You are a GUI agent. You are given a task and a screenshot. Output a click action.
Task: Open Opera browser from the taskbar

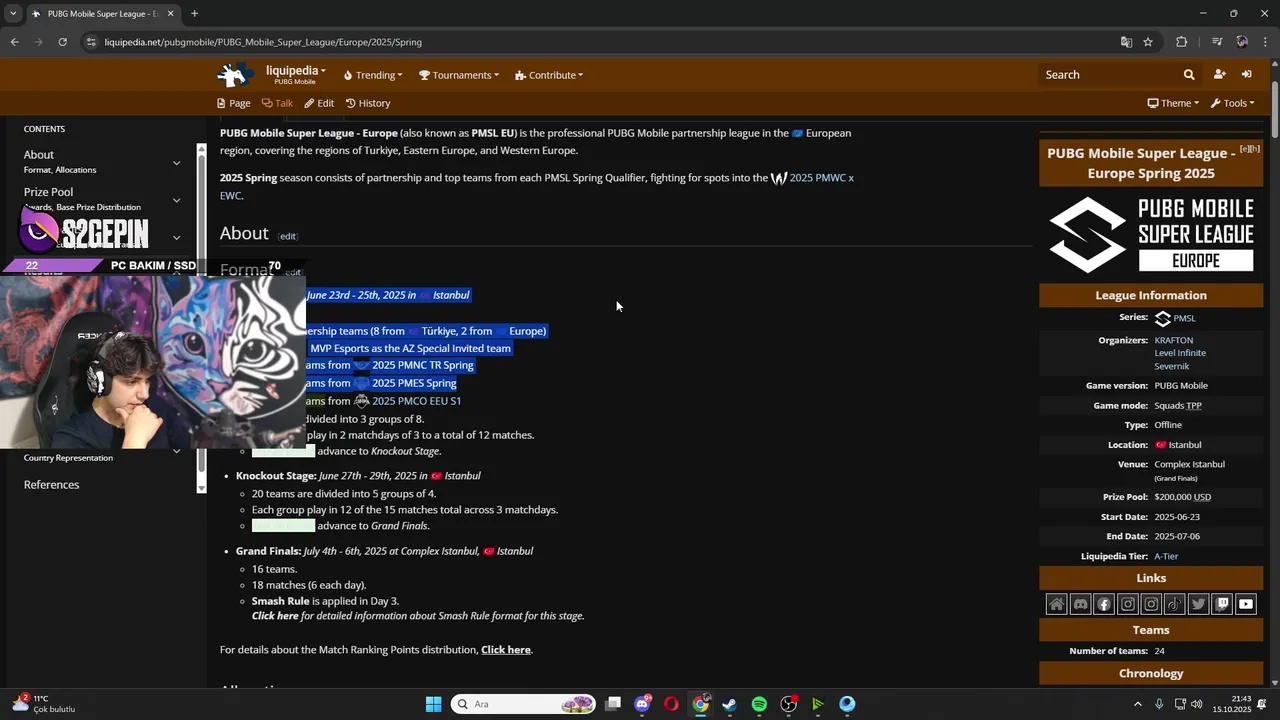click(x=671, y=704)
